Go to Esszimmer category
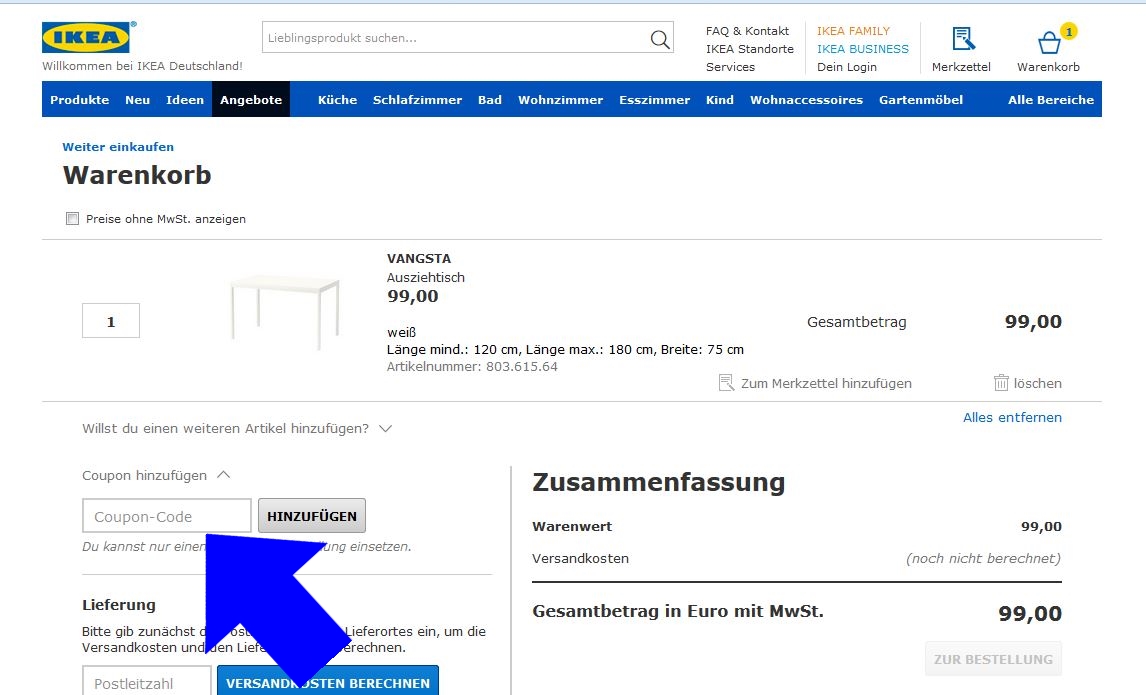This screenshot has height=695, width=1146. click(x=654, y=100)
